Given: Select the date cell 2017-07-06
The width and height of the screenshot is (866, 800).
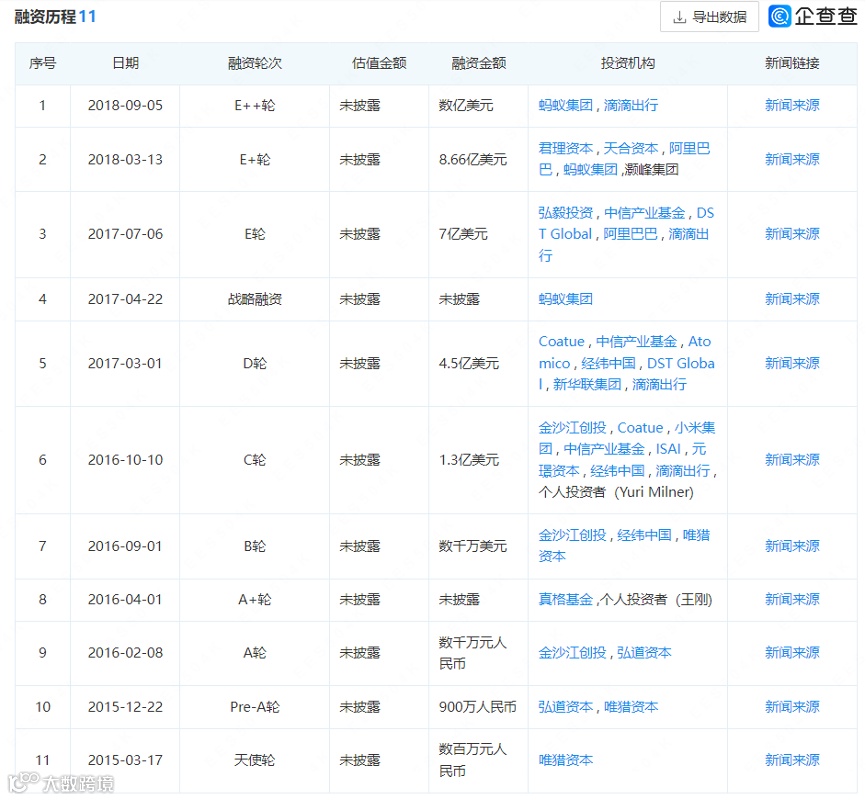Looking at the screenshot, I should click(125, 234).
